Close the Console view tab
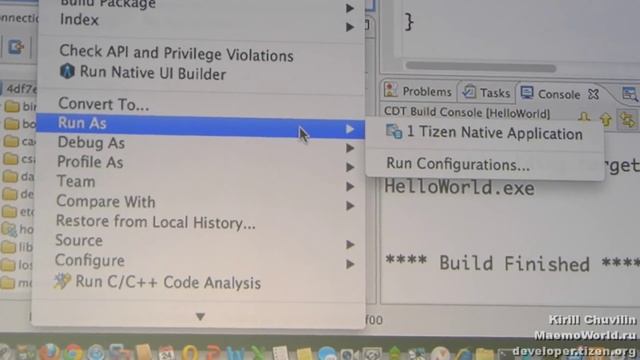The height and width of the screenshot is (360, 640). (x=593, y=95)
